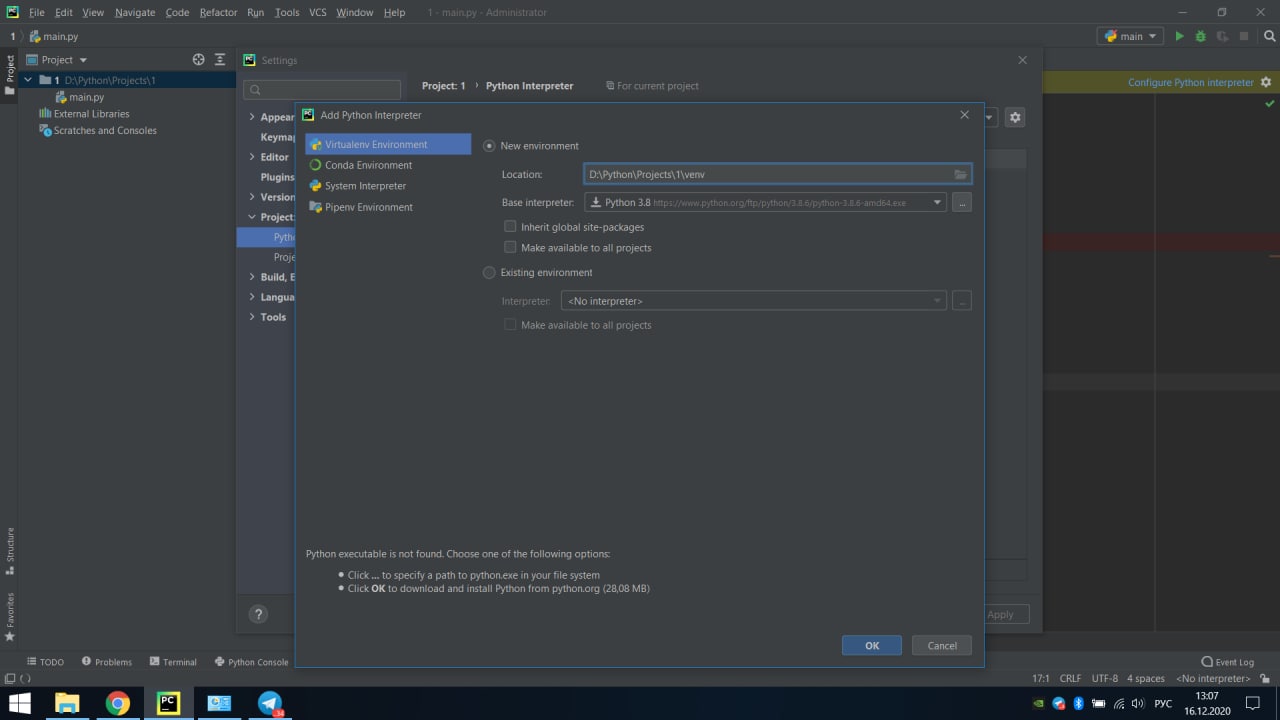Click Configure Python interpreter link

coord(1191,82)
